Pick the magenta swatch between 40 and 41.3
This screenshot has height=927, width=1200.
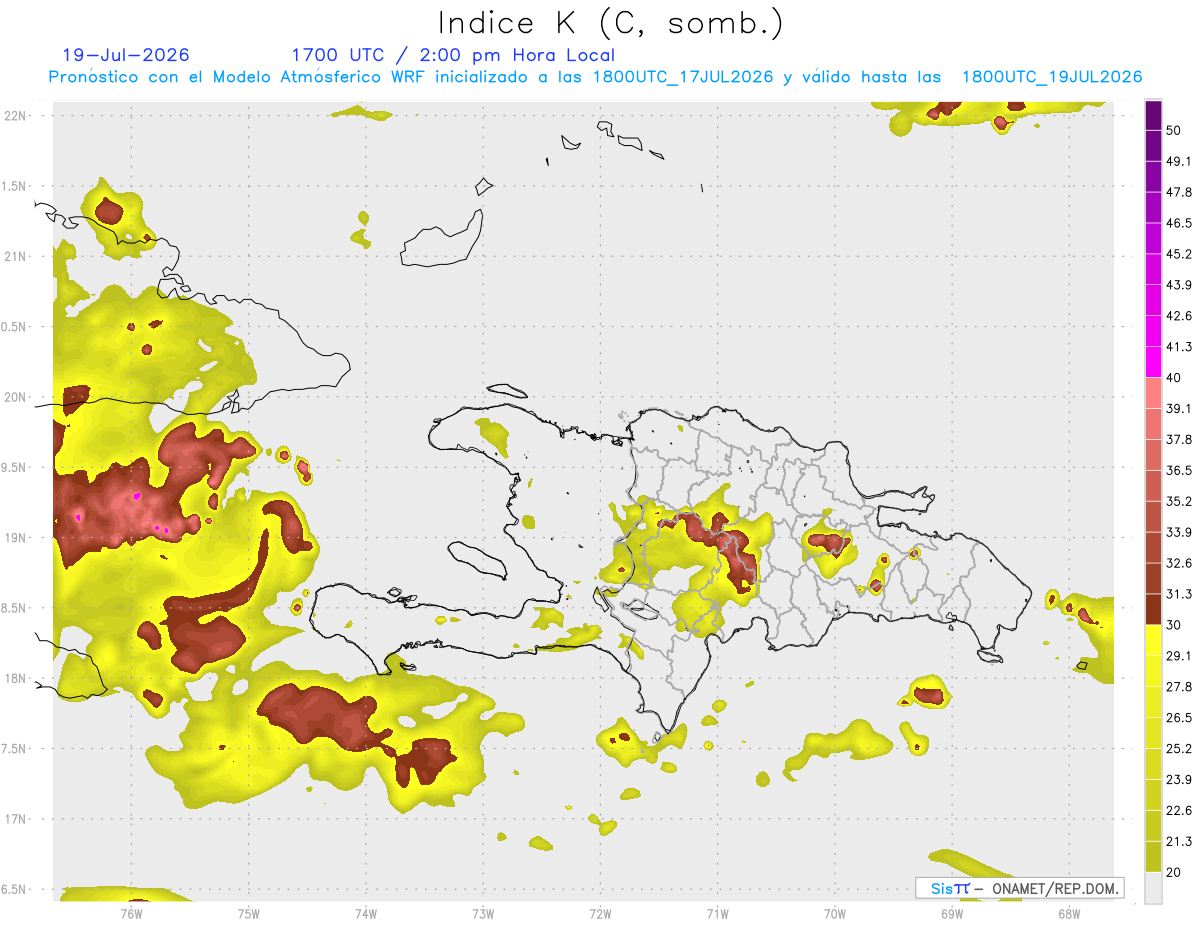(1154, 362)
